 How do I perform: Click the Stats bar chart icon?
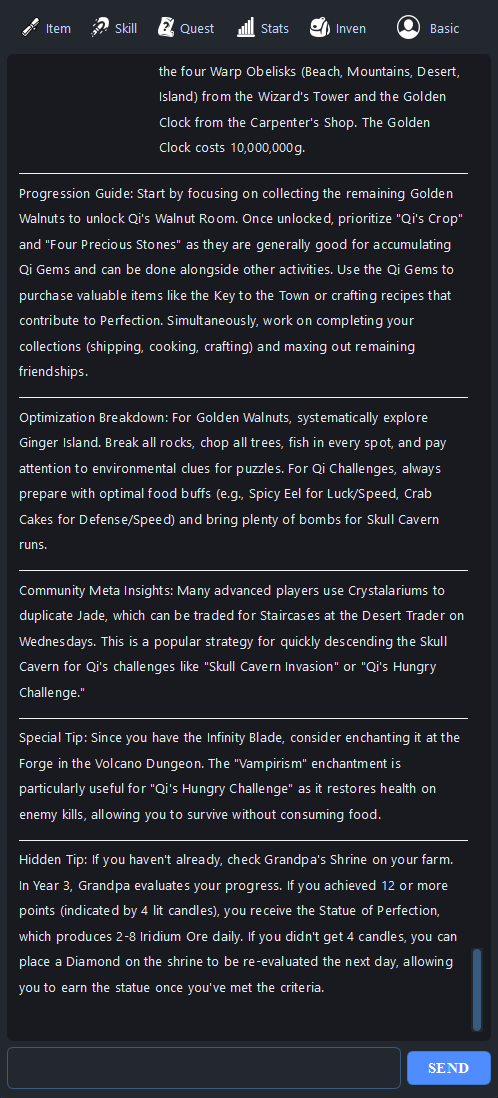click(x=246, y=28)
